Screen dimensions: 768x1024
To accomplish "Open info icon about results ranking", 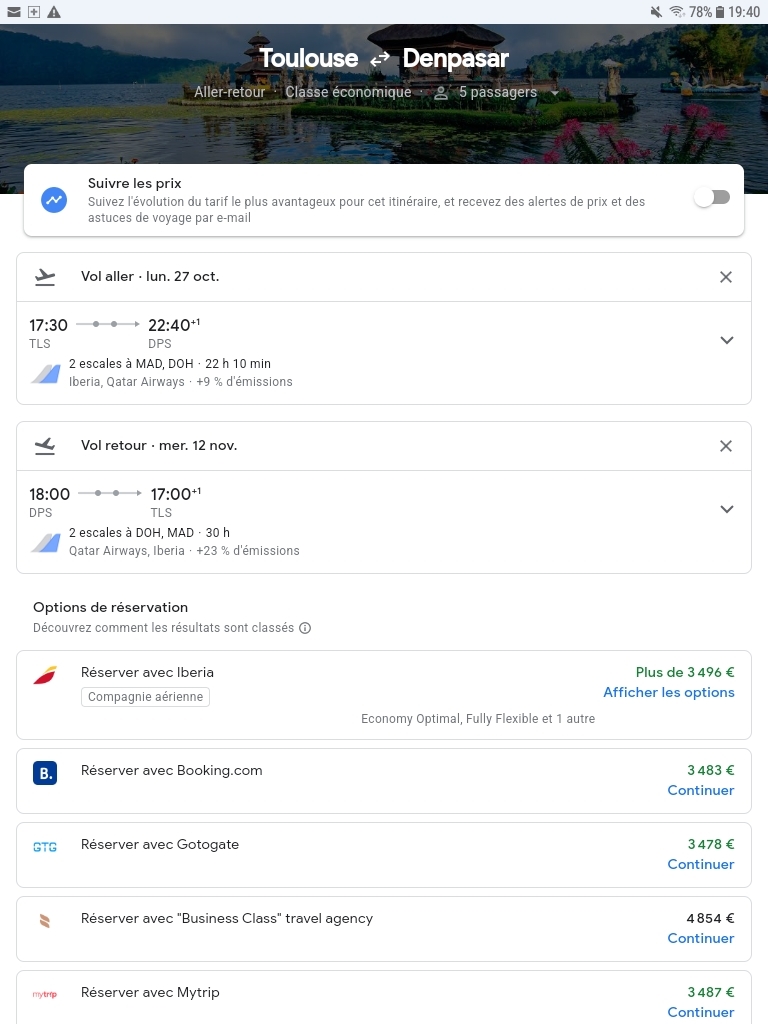I will coord(305,628).
